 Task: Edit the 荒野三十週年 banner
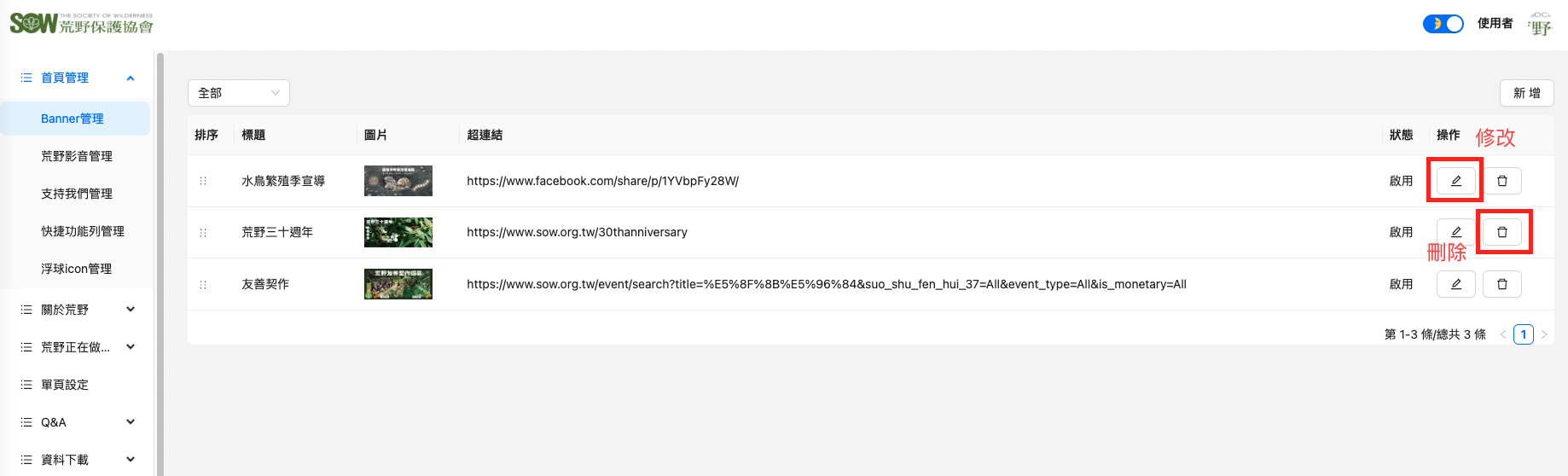[1455, 232]
